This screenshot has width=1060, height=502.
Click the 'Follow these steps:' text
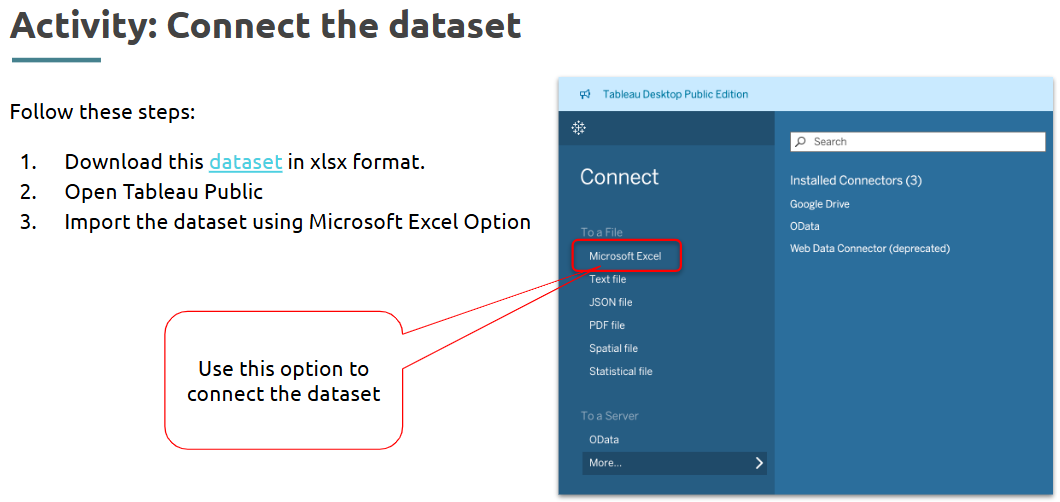(x=103, y=111)
